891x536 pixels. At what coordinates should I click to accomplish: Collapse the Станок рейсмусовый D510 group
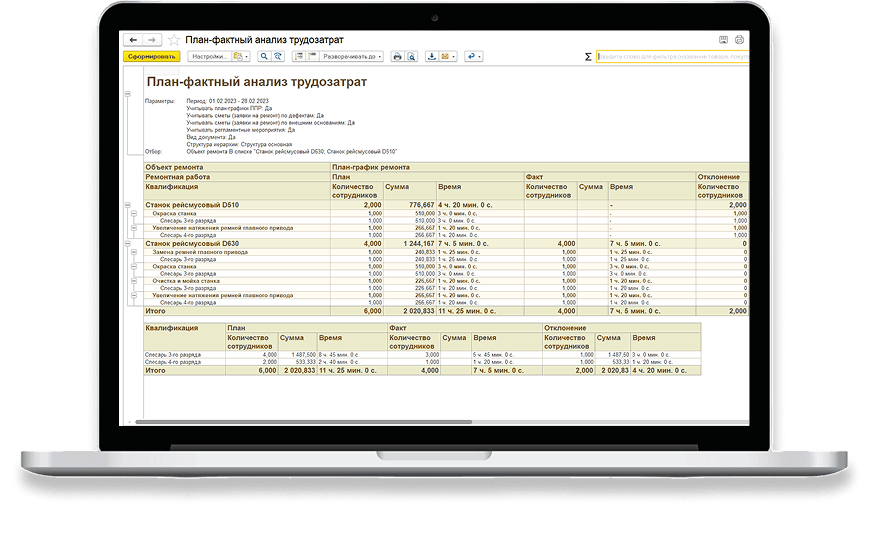coord(128,205)
